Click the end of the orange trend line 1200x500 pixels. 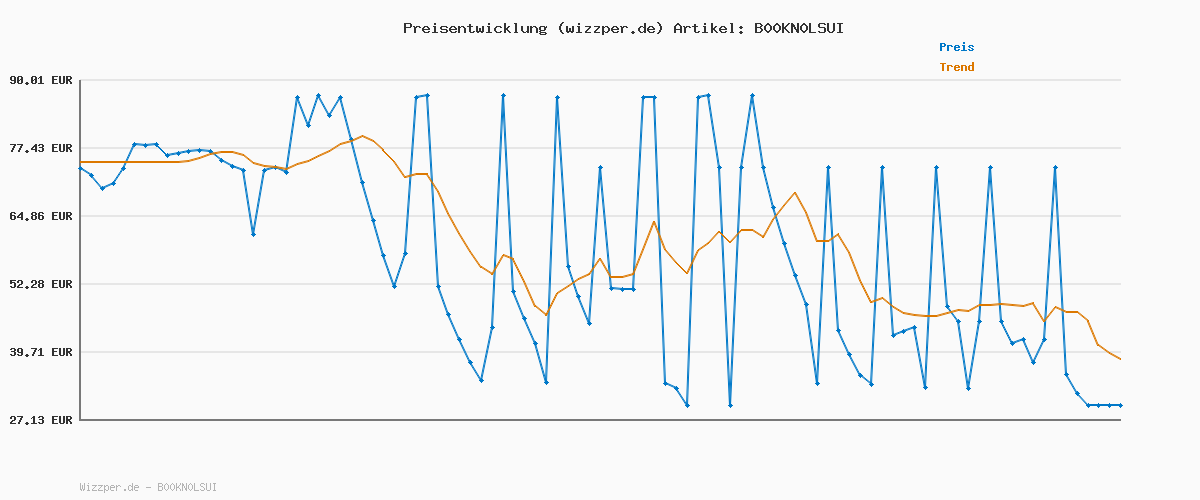pyautogui.click(x=1120, y=359)
